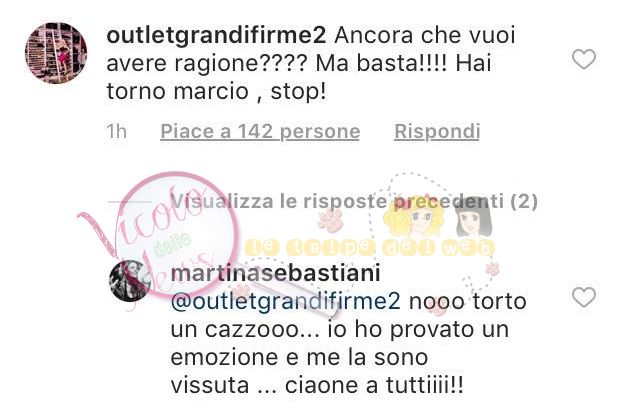This screenshot has height=416, width=640.
Task: Like the comment by outletgrandifirme2
Action: (584, 59)
